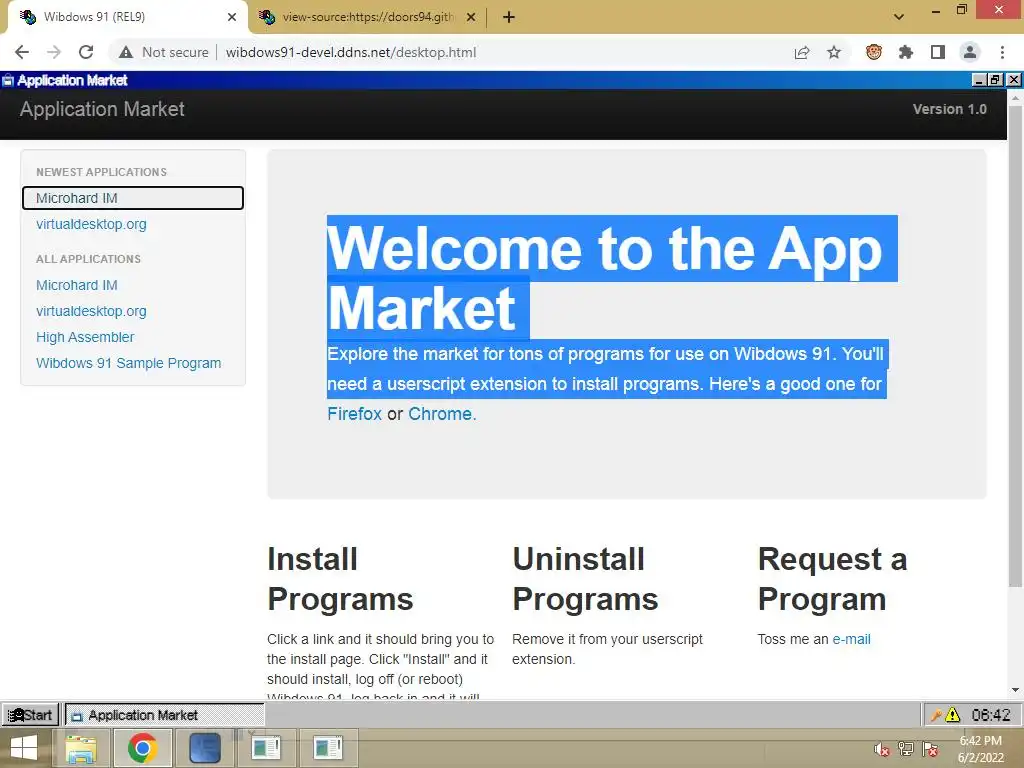Open virtualdesktop.org under Newest Applications
This screenshot has width=1024, height=768.
[91, 224]
